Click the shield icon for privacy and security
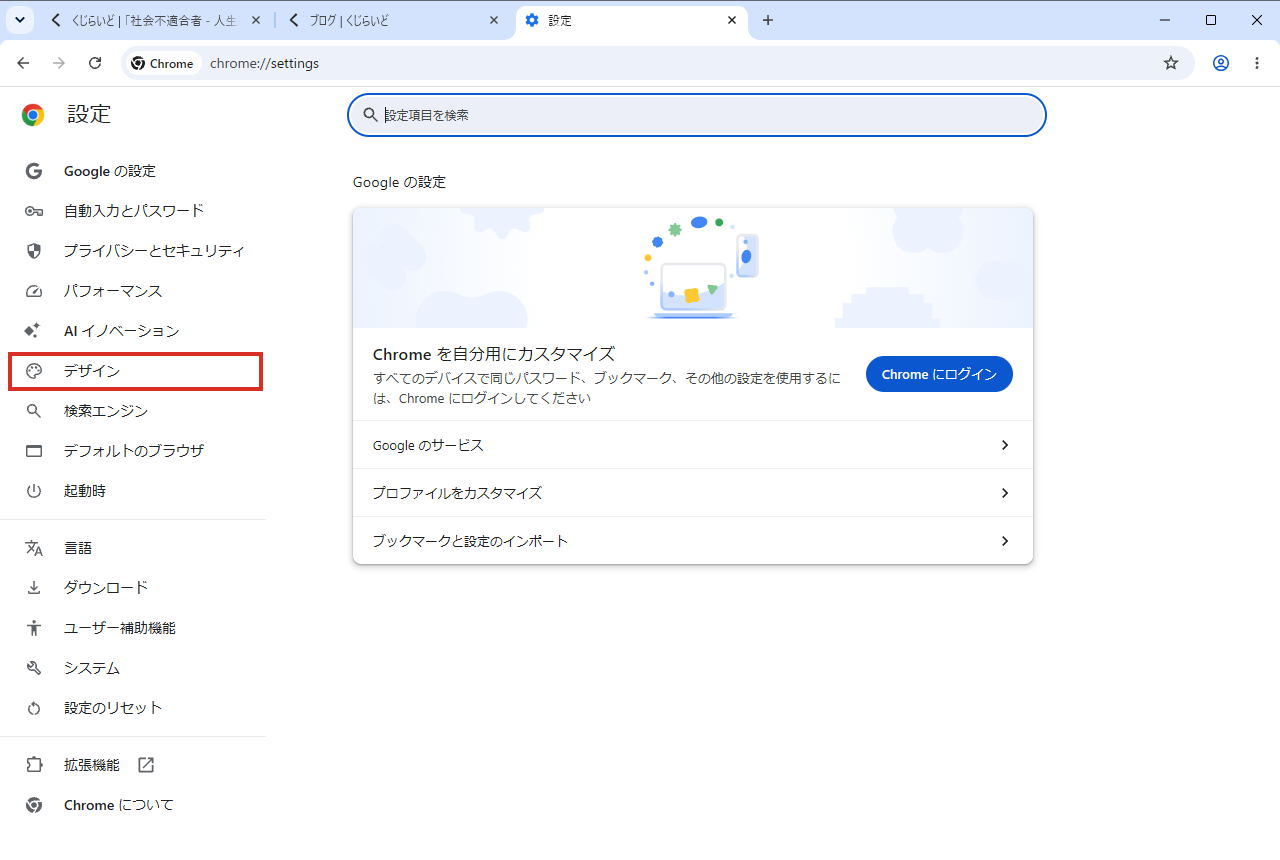 34,251
